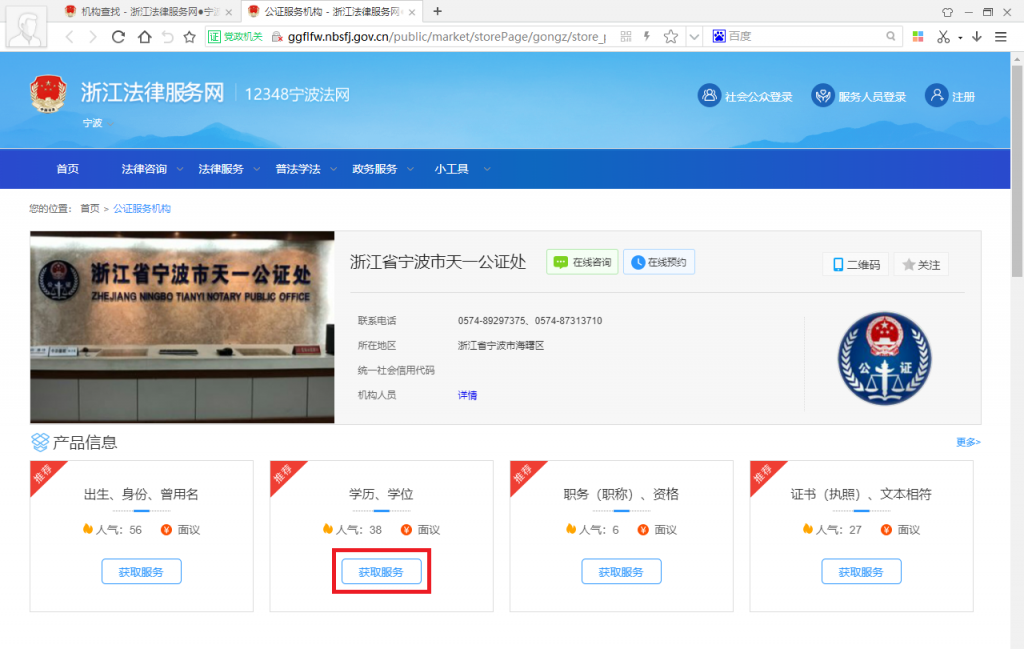Reload the page with refresh icon

click(x=118, y=37)
